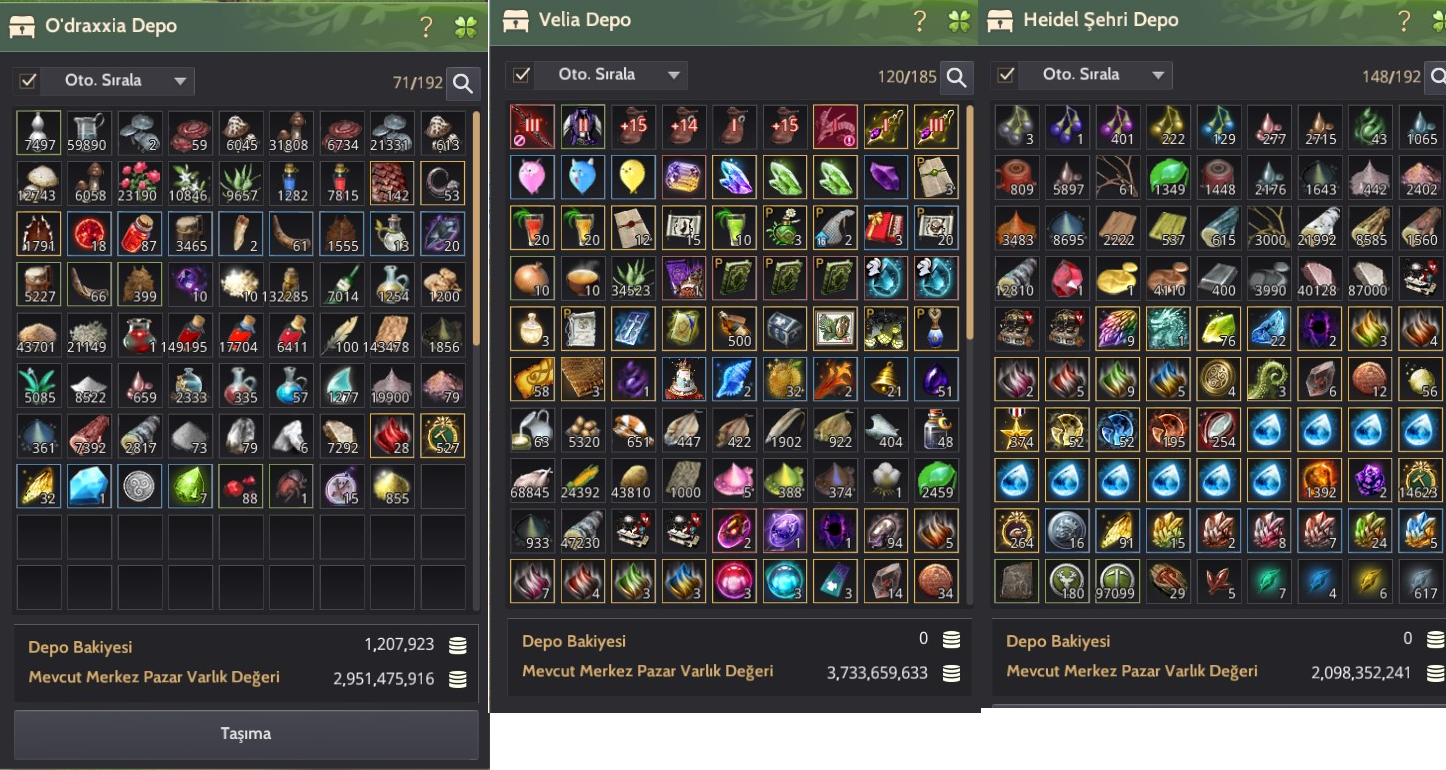Image resolution: width=1446 pixels, height=770 pixels.
Task: Select the blue diamond crystal in O'draxxia Depo
Action: click(89, 486)
